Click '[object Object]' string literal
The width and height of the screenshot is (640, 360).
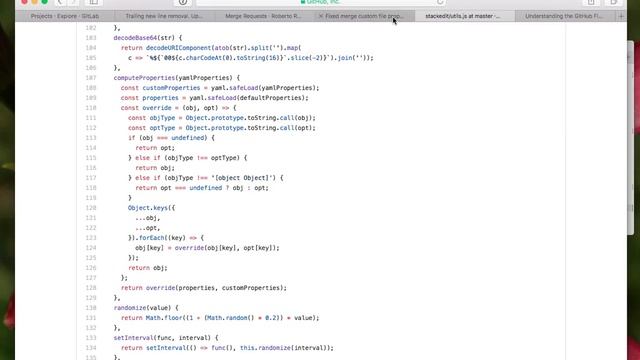tap(244, 178)
